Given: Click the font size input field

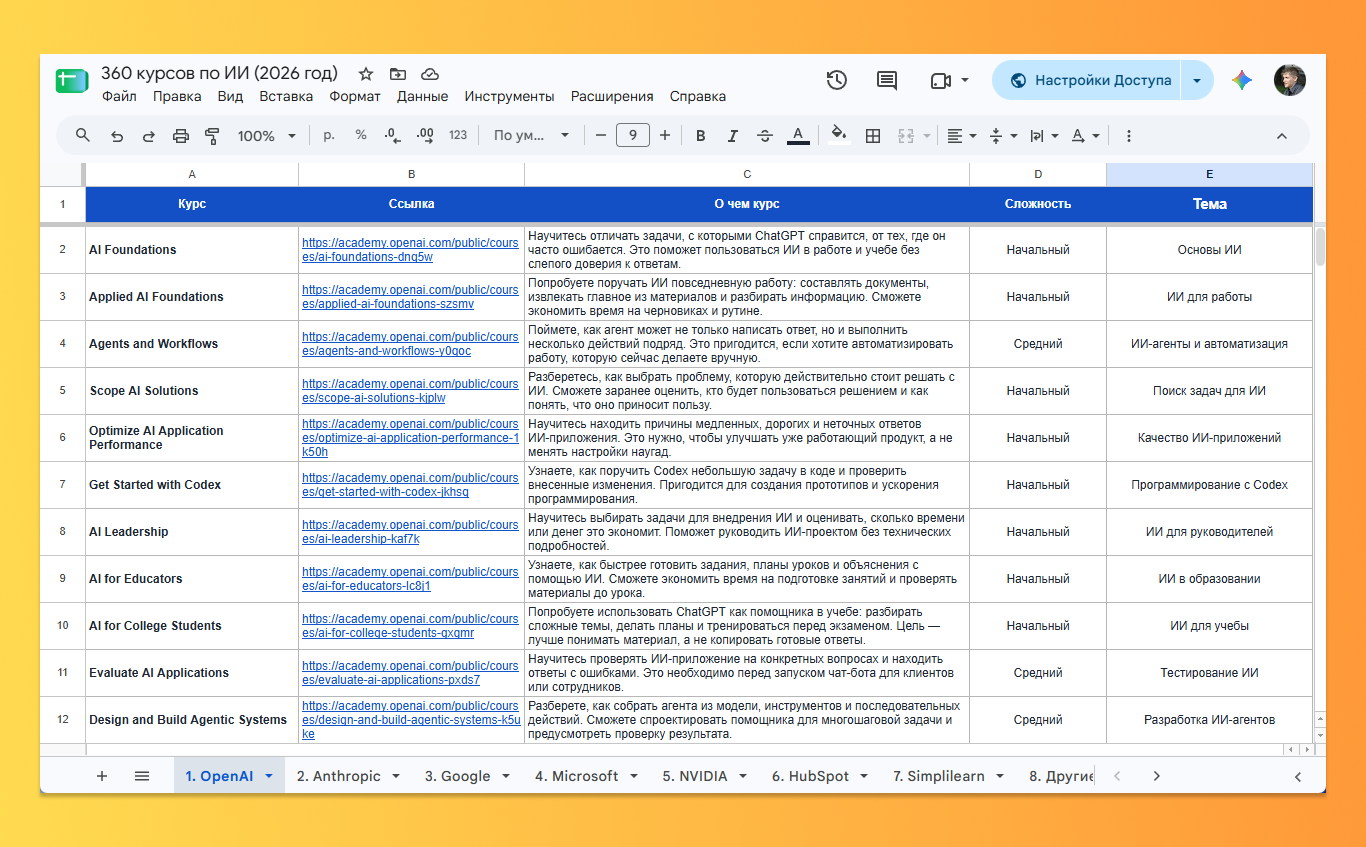Looking at the screenshot, I should click(633, 135).
